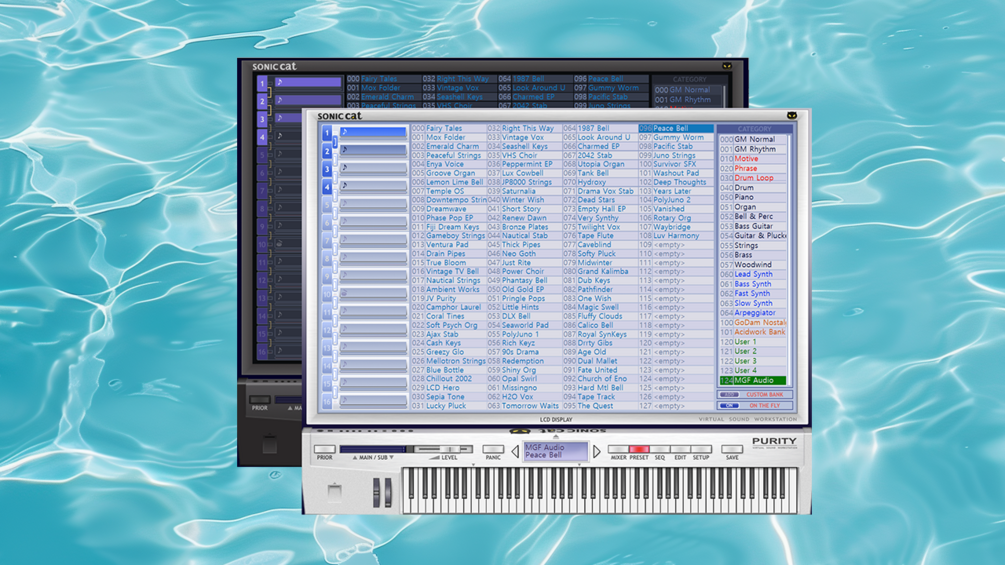This screenshot has height=565, width=1005.
Task: Select channel 4 in the dark background window
Action: (262, 137)
